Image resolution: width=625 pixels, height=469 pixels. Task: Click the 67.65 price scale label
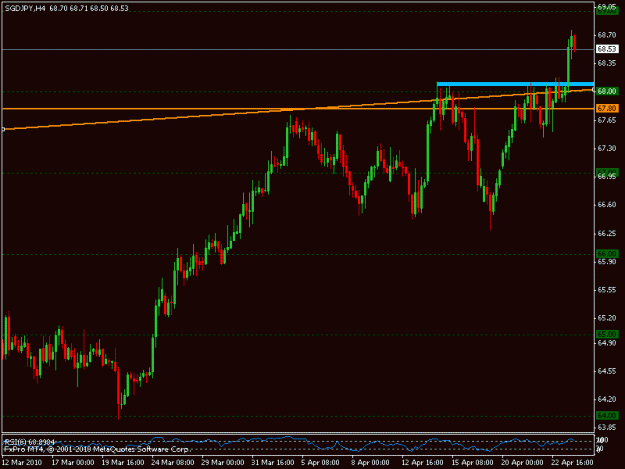tap(607, 120)
